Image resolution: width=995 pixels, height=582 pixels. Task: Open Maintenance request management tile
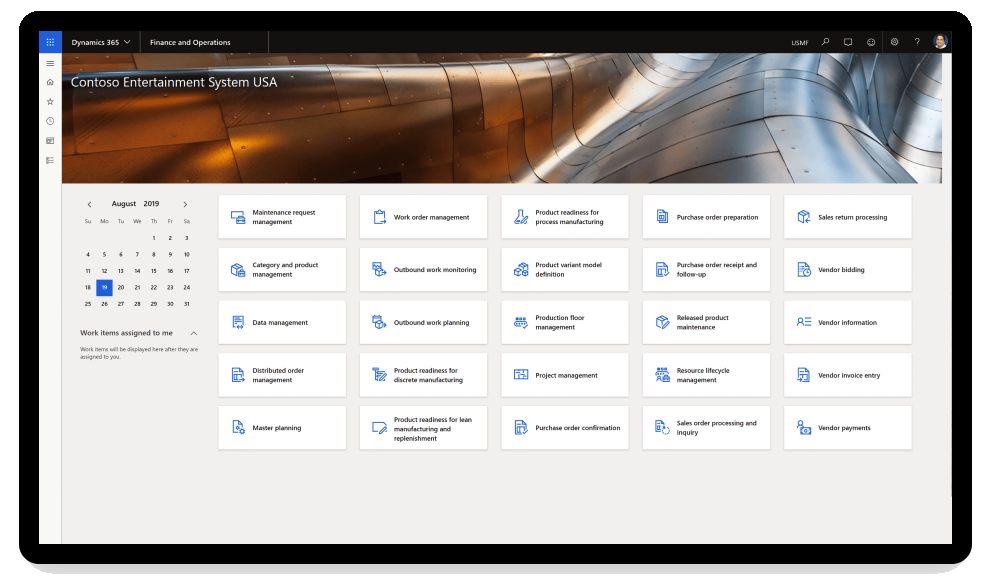click(x=282, y=217)
